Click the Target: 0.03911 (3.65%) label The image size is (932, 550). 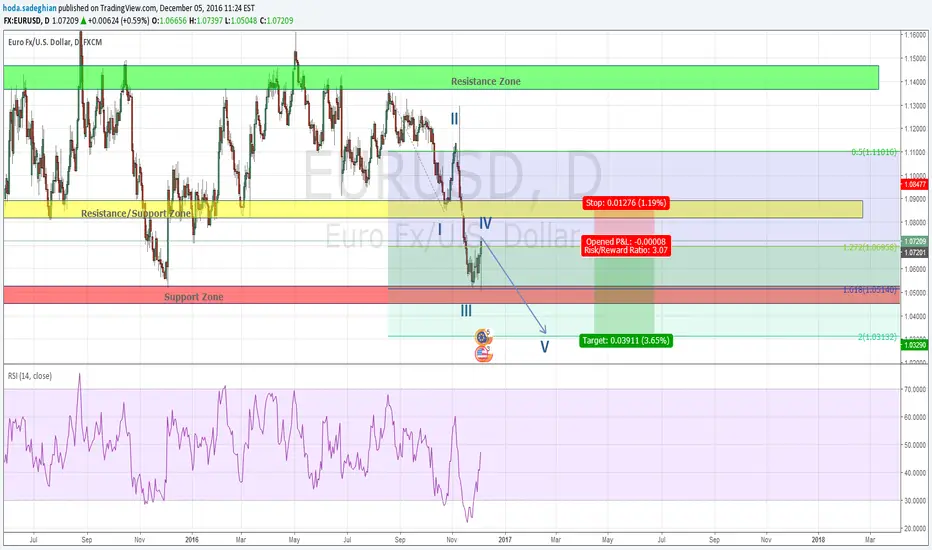tap(626, 340)
